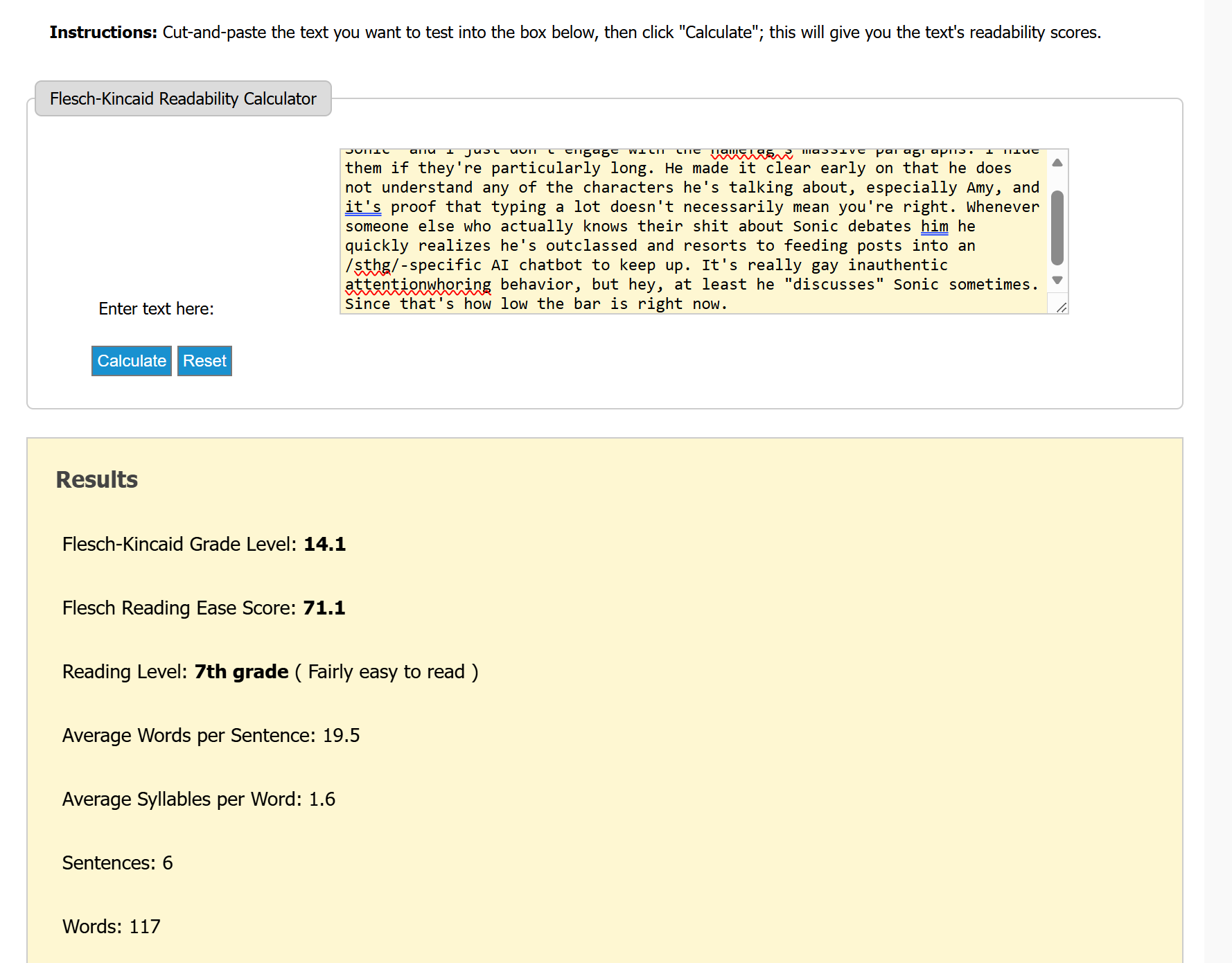Click the Words: 117 line
This screenshot has height=963, width=1232.
tap(112, 927)
